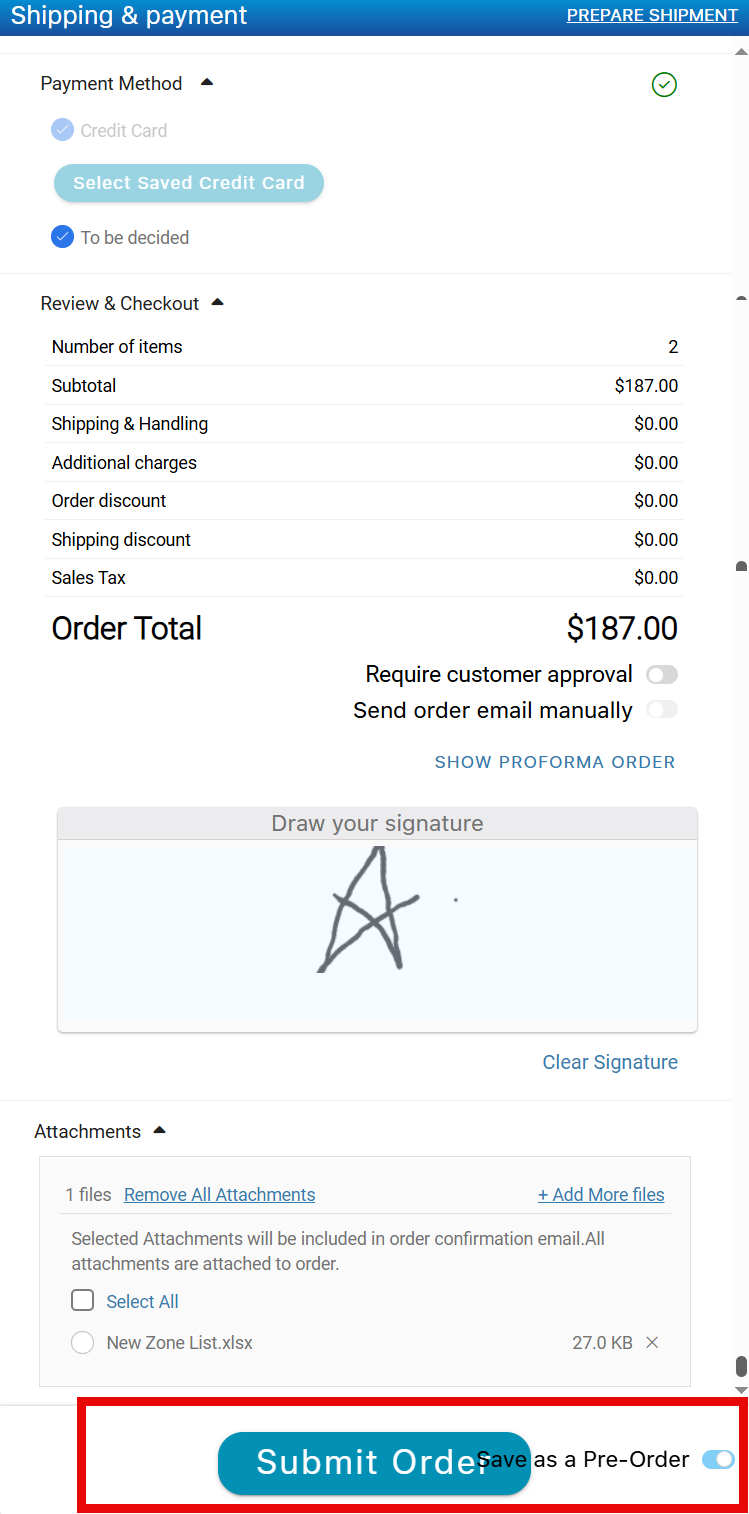Image resolution: width=749 pixels, height=1514 pixels.
Task: Click Select Saved Credit Card button
Action: click(x=189, y=183)
